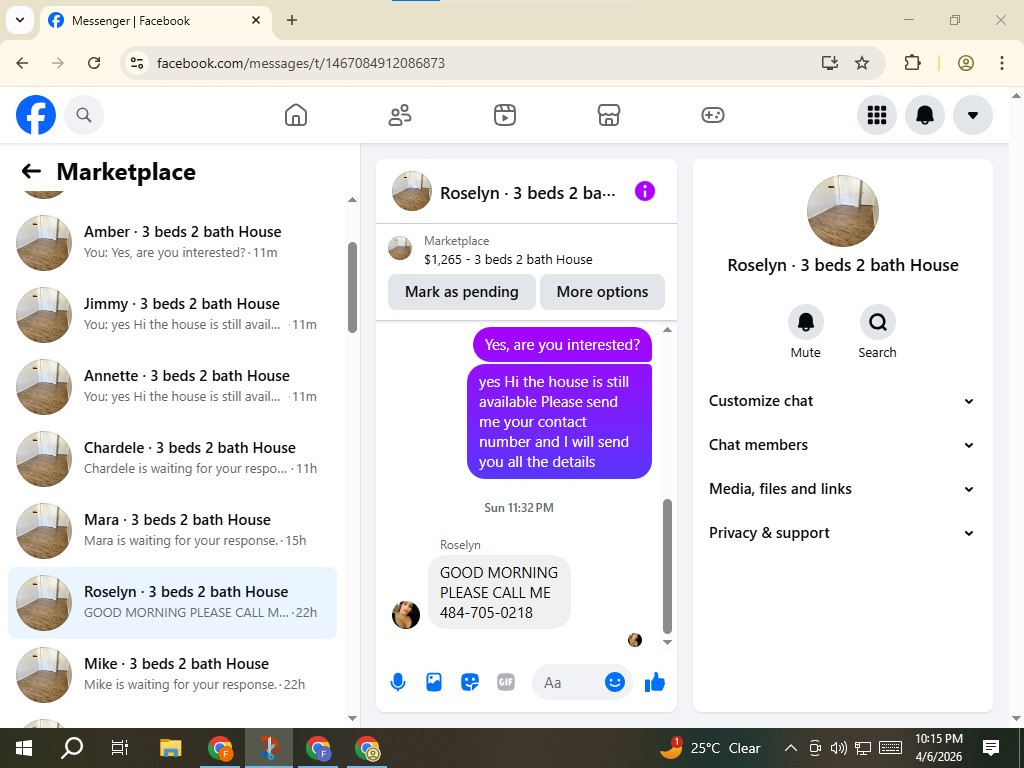
Task: Click Mark as pending button
Action: [x=462, y=292]
